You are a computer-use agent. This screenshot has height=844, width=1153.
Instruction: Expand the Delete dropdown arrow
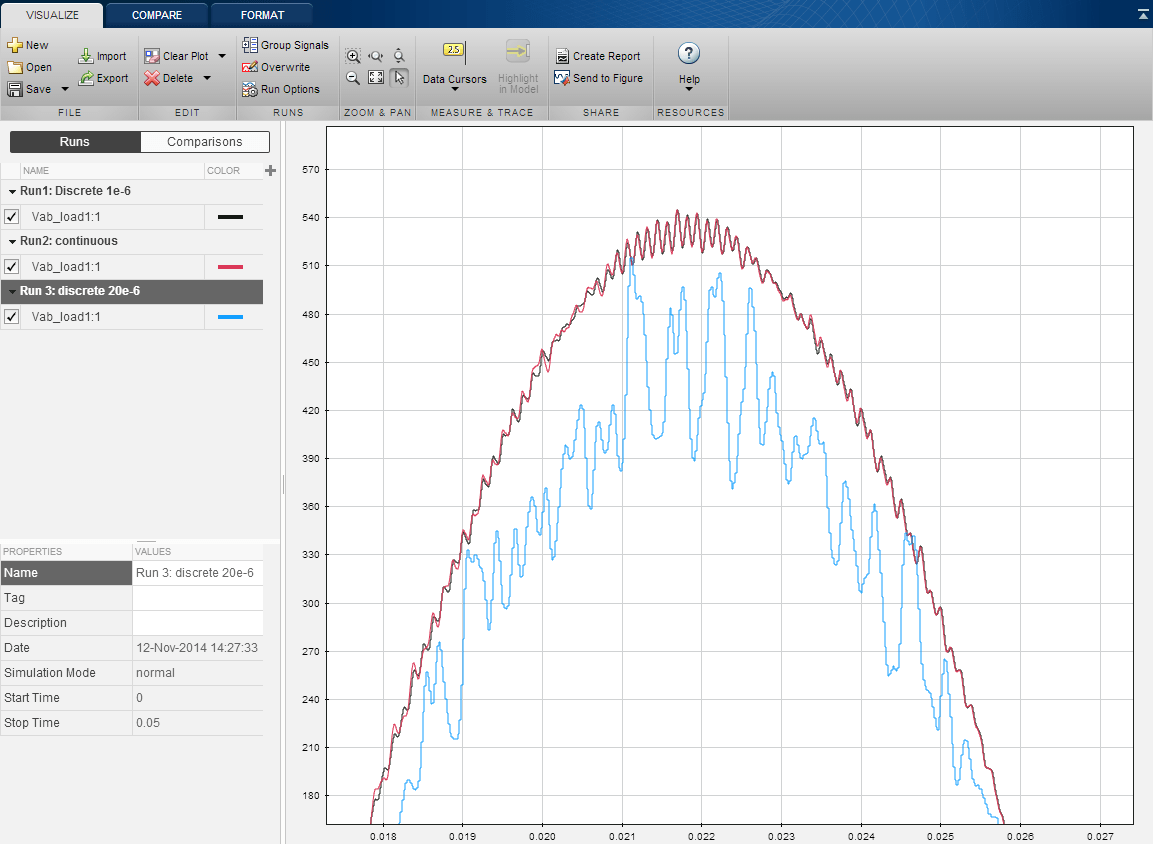pyautogui.click(x=207, y=78)
